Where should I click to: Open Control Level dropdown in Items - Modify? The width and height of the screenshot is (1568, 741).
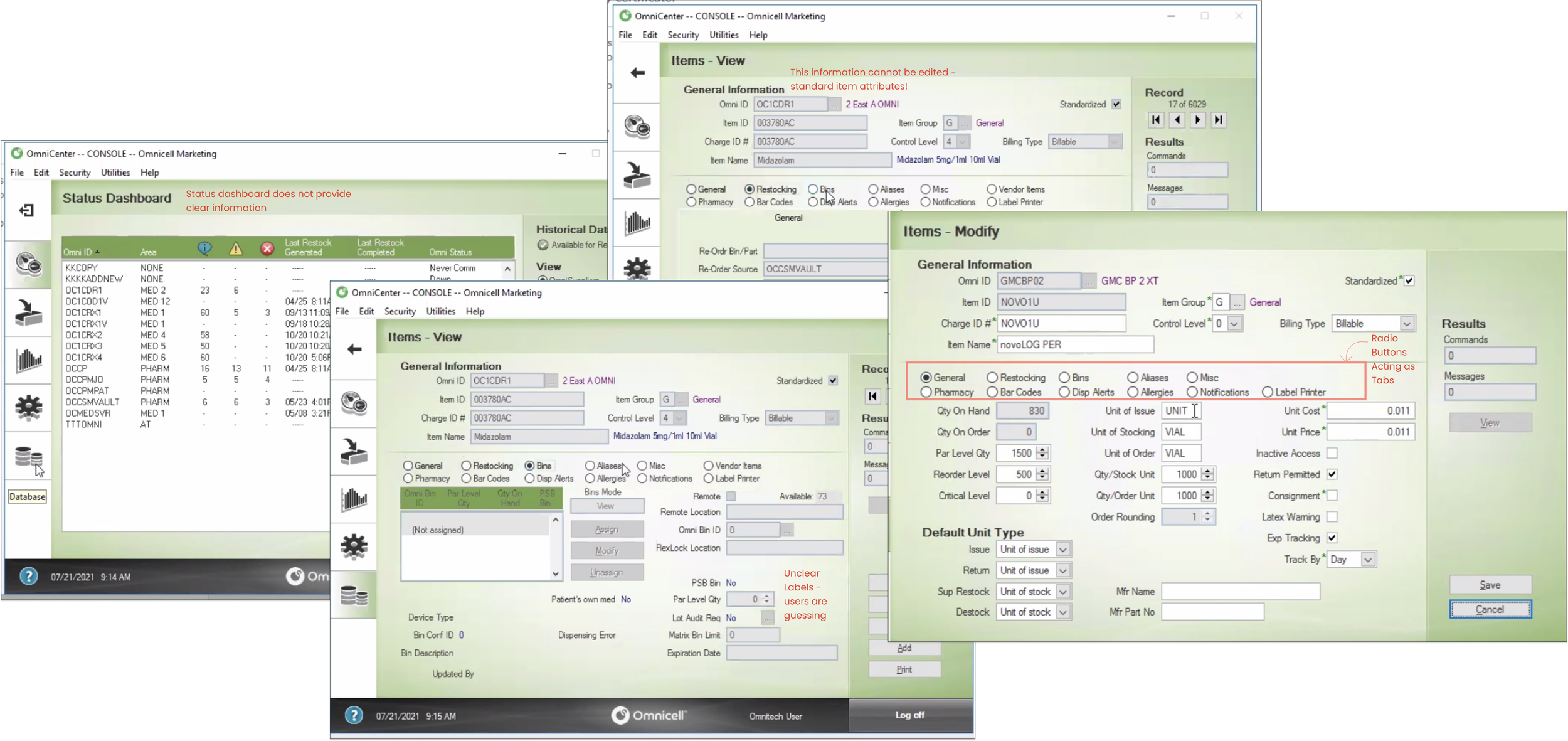pyautogui.click(x=1234, y=324)
